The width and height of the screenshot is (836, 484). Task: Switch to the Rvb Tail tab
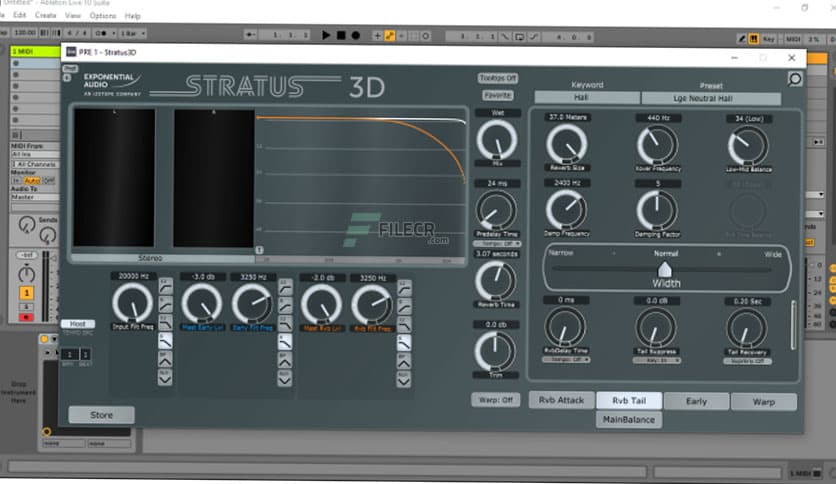click(x=629, y=400)
